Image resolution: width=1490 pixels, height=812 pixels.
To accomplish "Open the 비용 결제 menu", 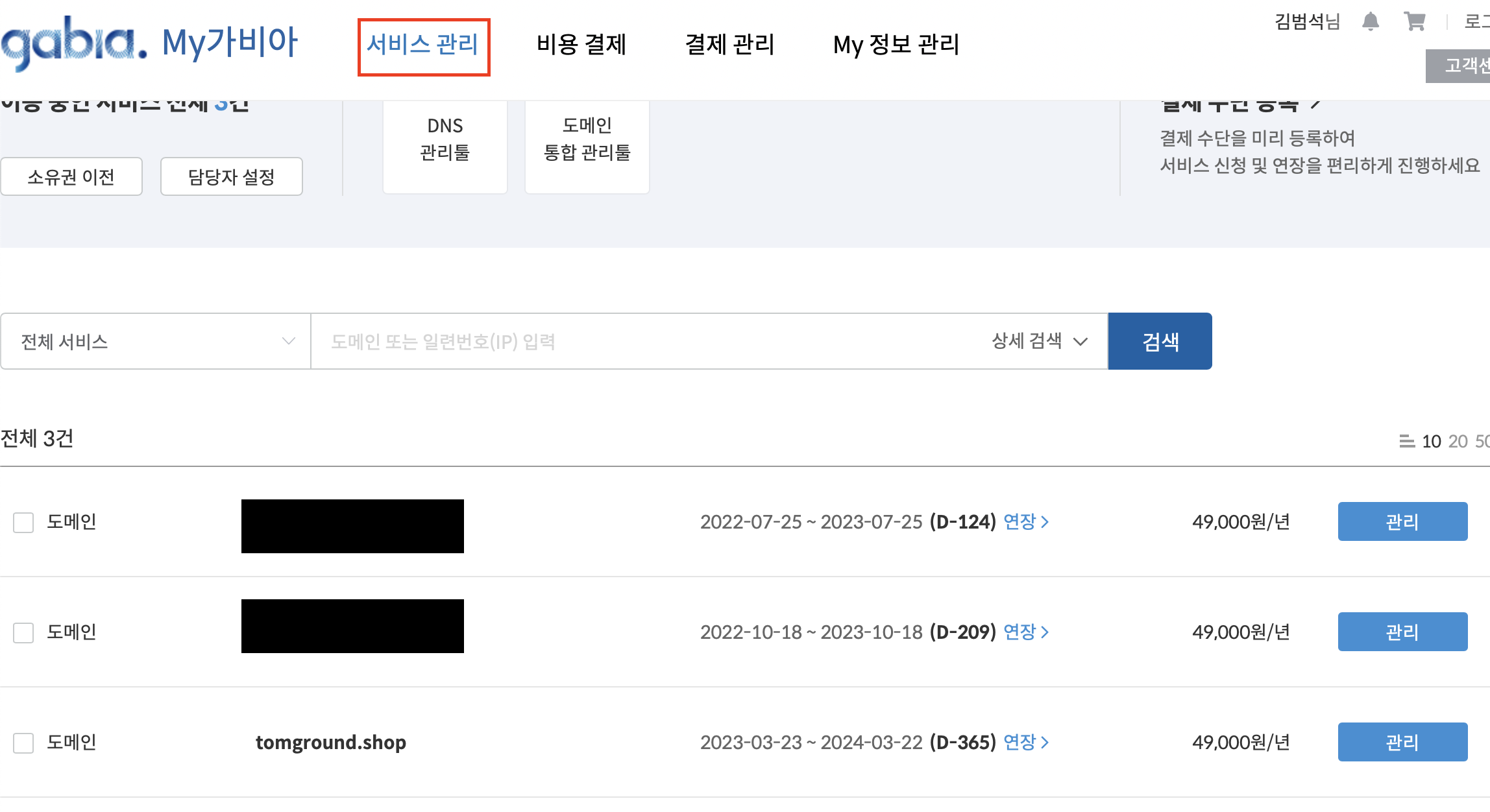I will [581, 45].
